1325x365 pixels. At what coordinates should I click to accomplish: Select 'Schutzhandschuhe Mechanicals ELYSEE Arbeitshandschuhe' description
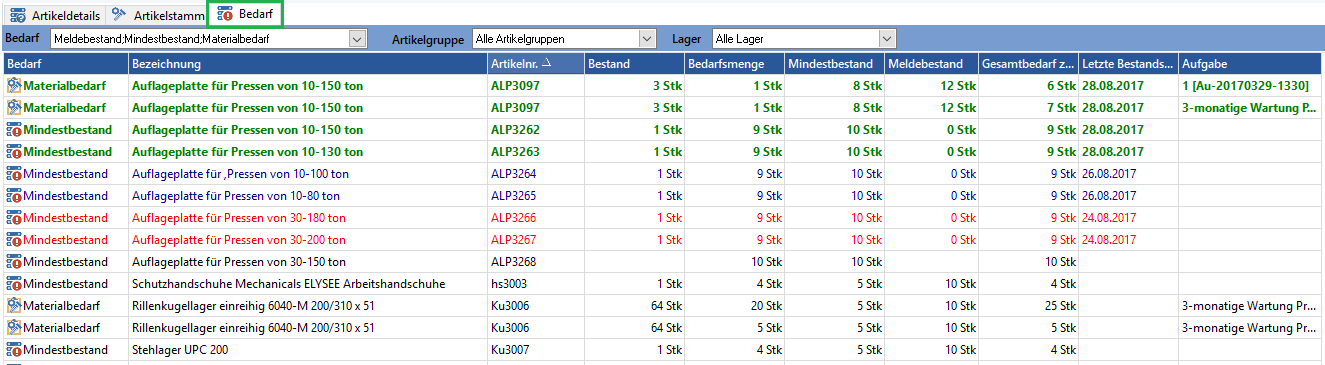[288, 284]
